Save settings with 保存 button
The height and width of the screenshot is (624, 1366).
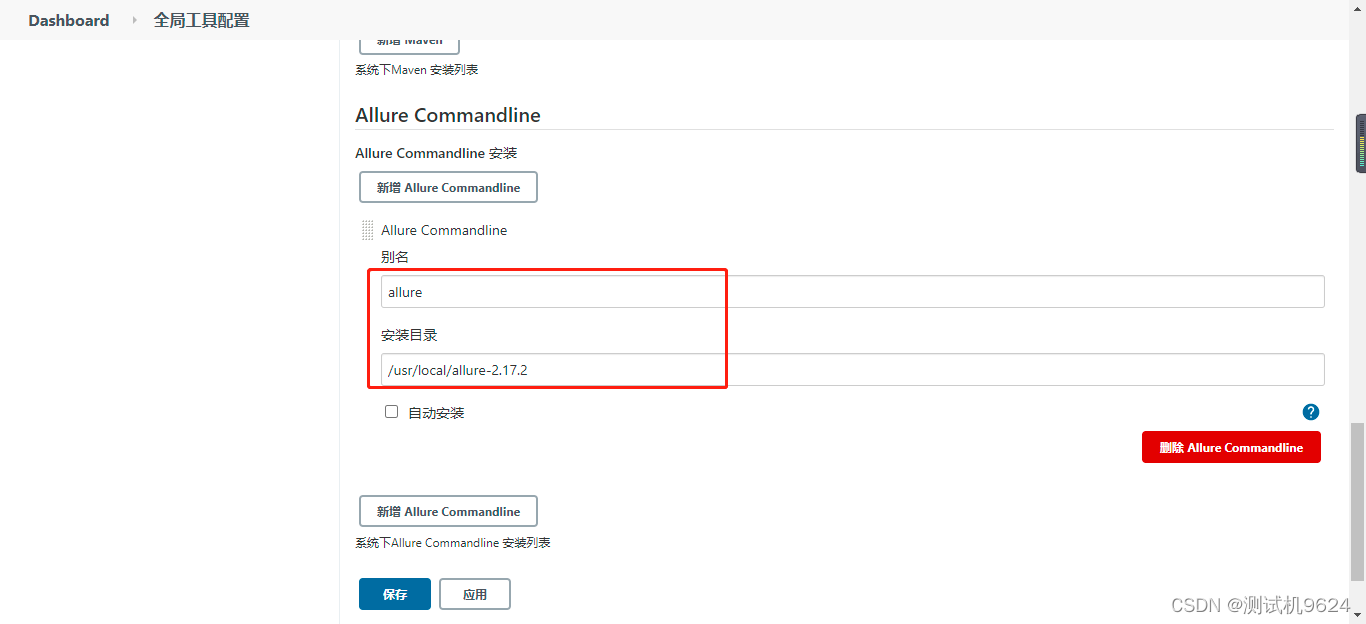pos(395,594)
